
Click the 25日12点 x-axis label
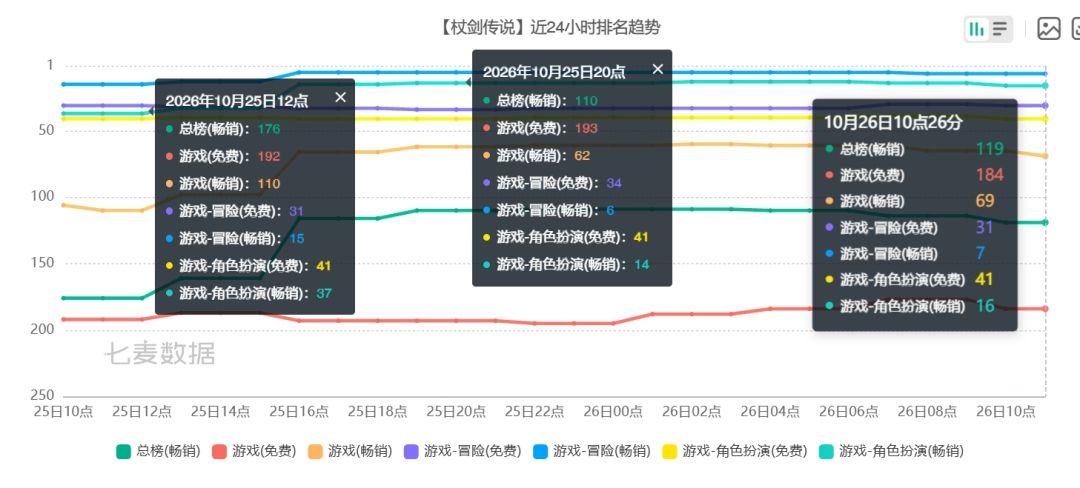(142, 411)
